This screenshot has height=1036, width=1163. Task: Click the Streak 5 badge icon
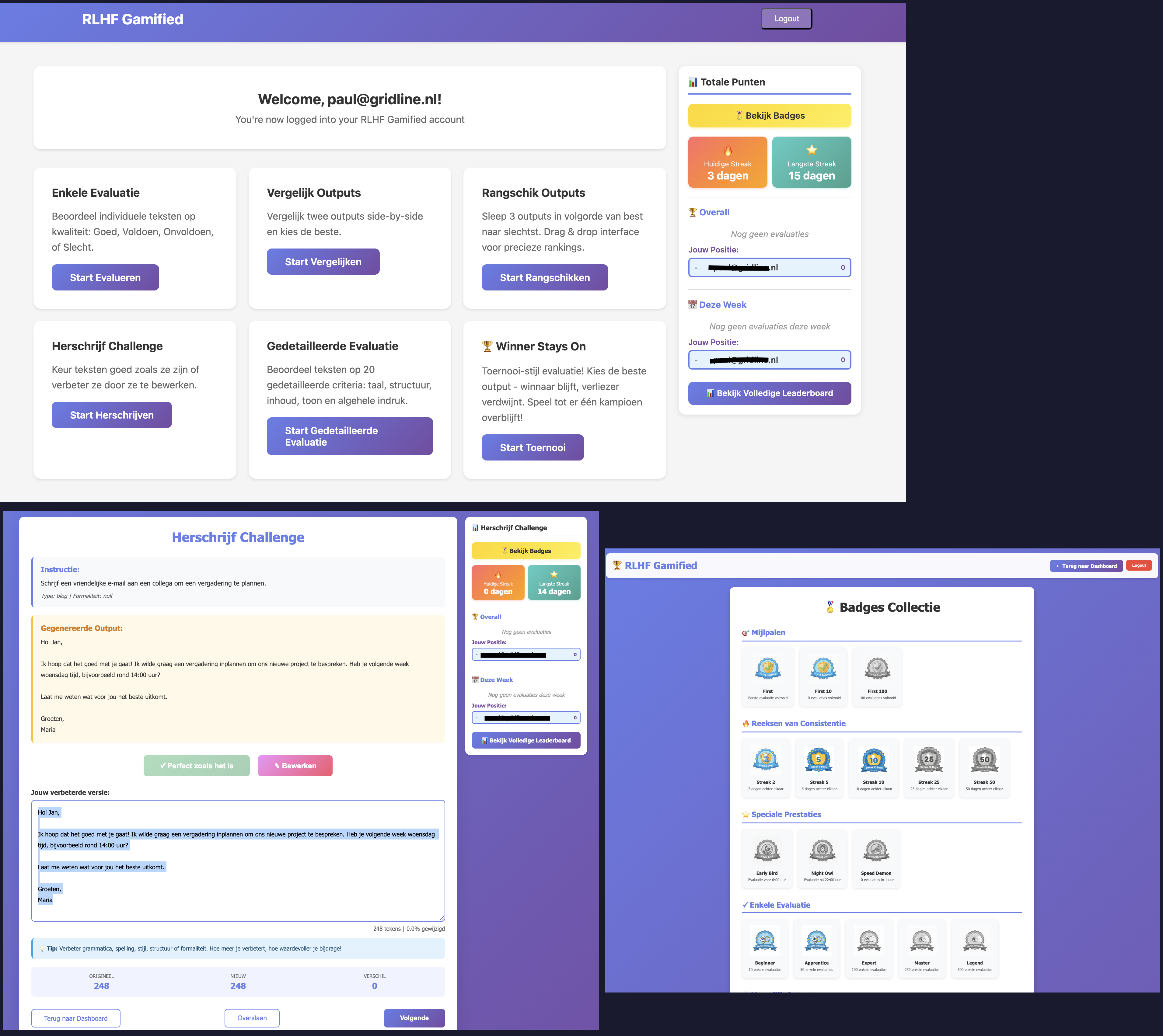819,759
